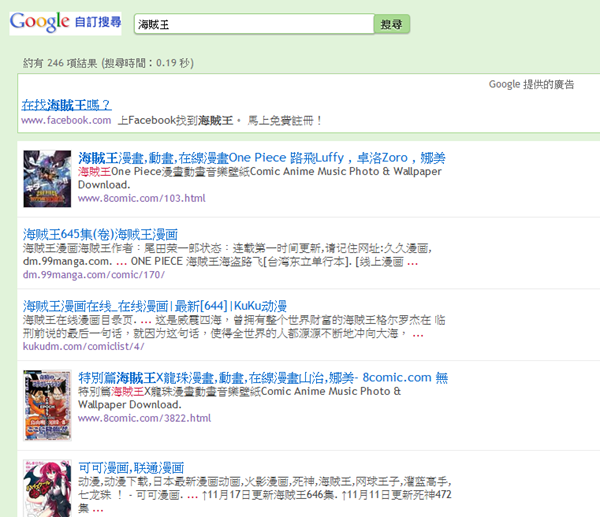Open result 可可漫画,联通漫画

(131, 467)
